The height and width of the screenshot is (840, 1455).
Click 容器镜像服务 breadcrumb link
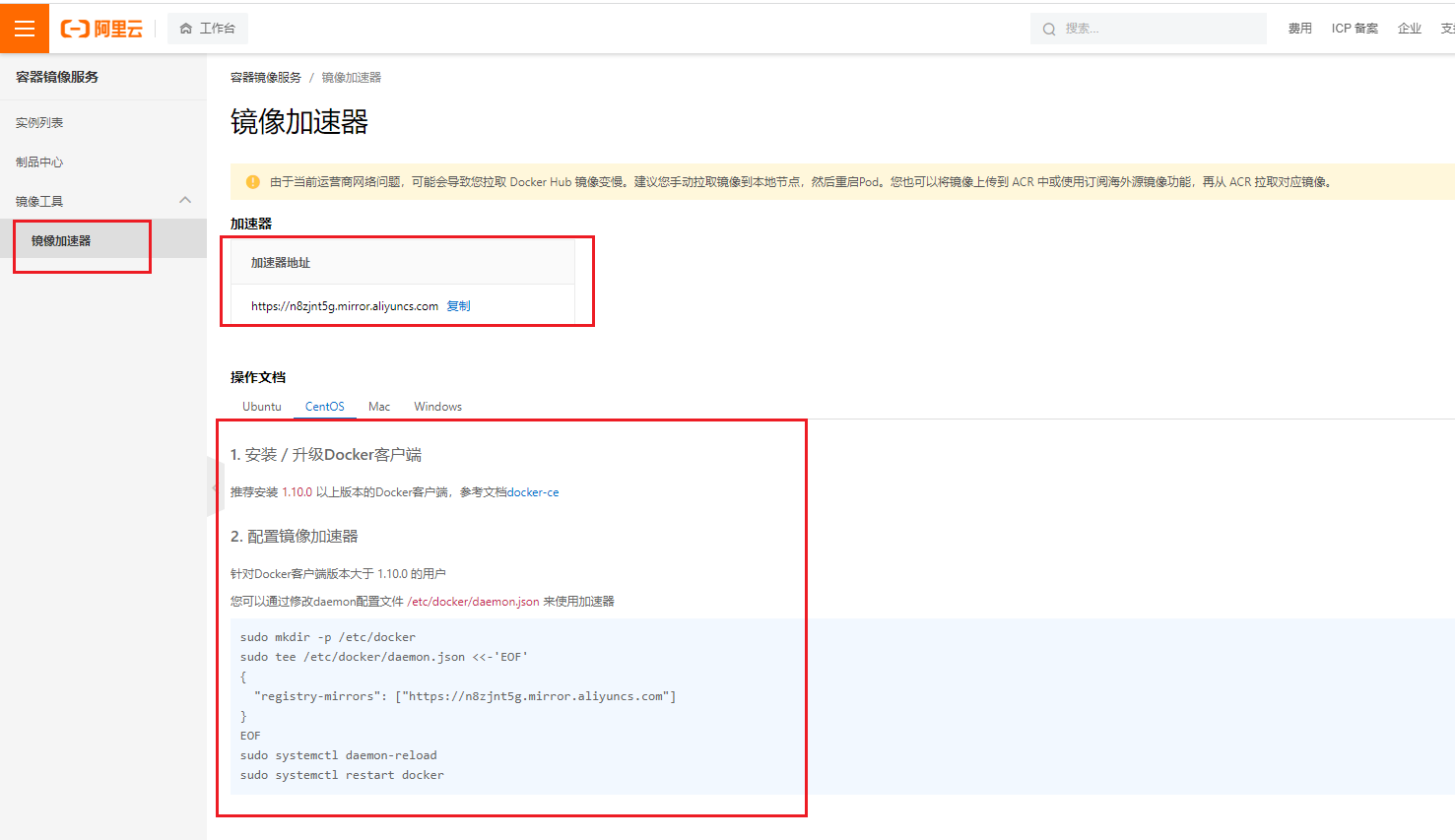tap(266, 78)
